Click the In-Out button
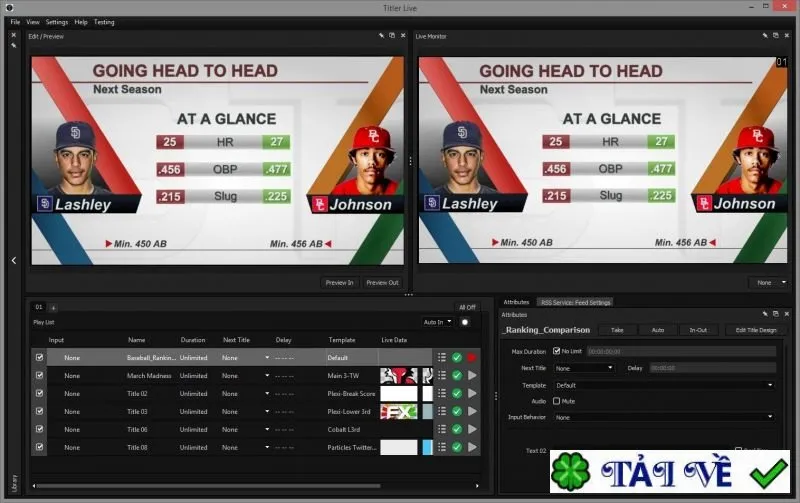The height and width of the screenshot is (503, 800). tap(698, 330)
